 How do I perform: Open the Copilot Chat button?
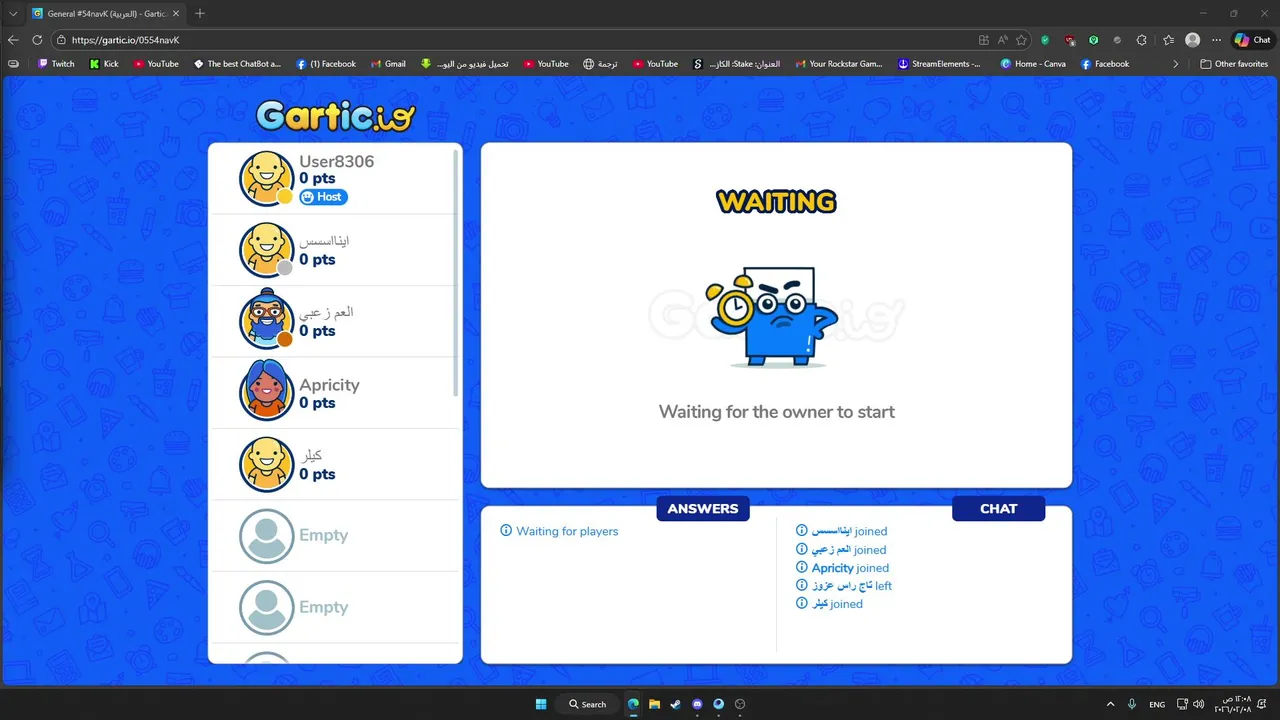pyautogui.click(x=1253, y=40)
